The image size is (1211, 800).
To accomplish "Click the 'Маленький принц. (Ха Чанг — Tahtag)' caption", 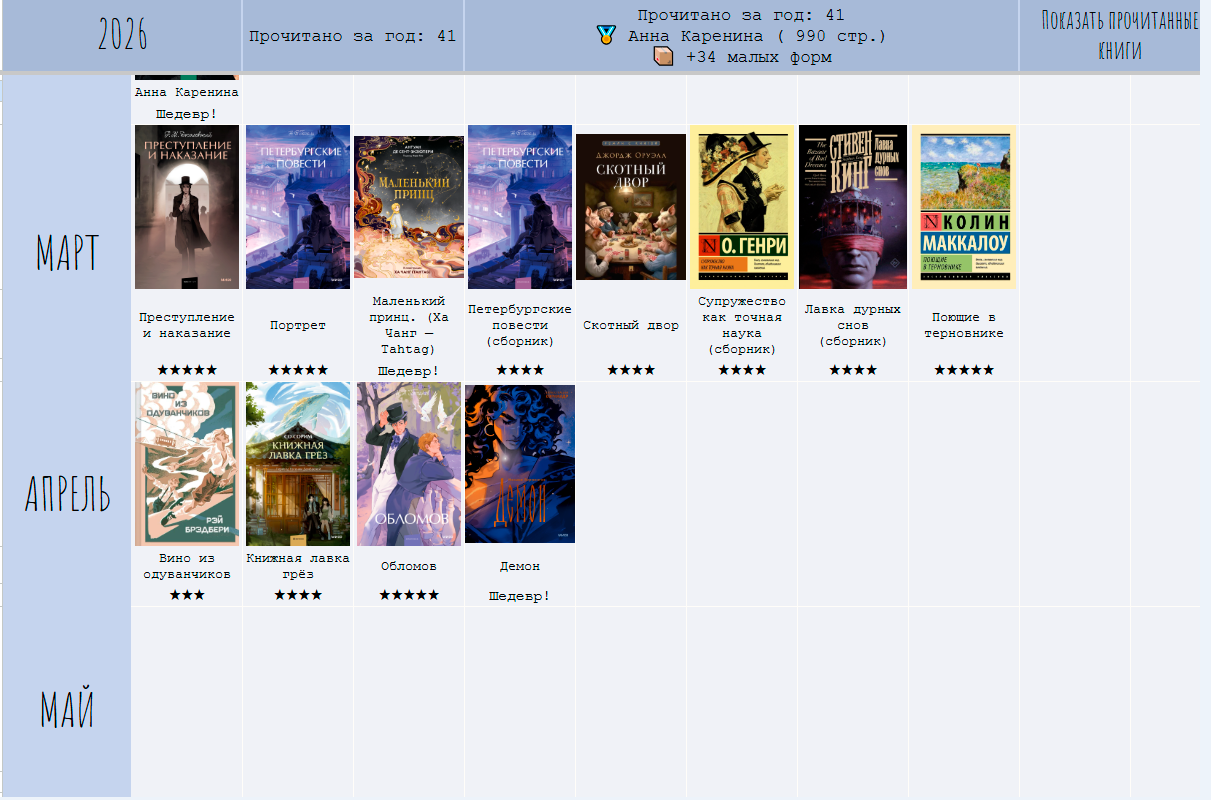I will [x=409, y=325].
